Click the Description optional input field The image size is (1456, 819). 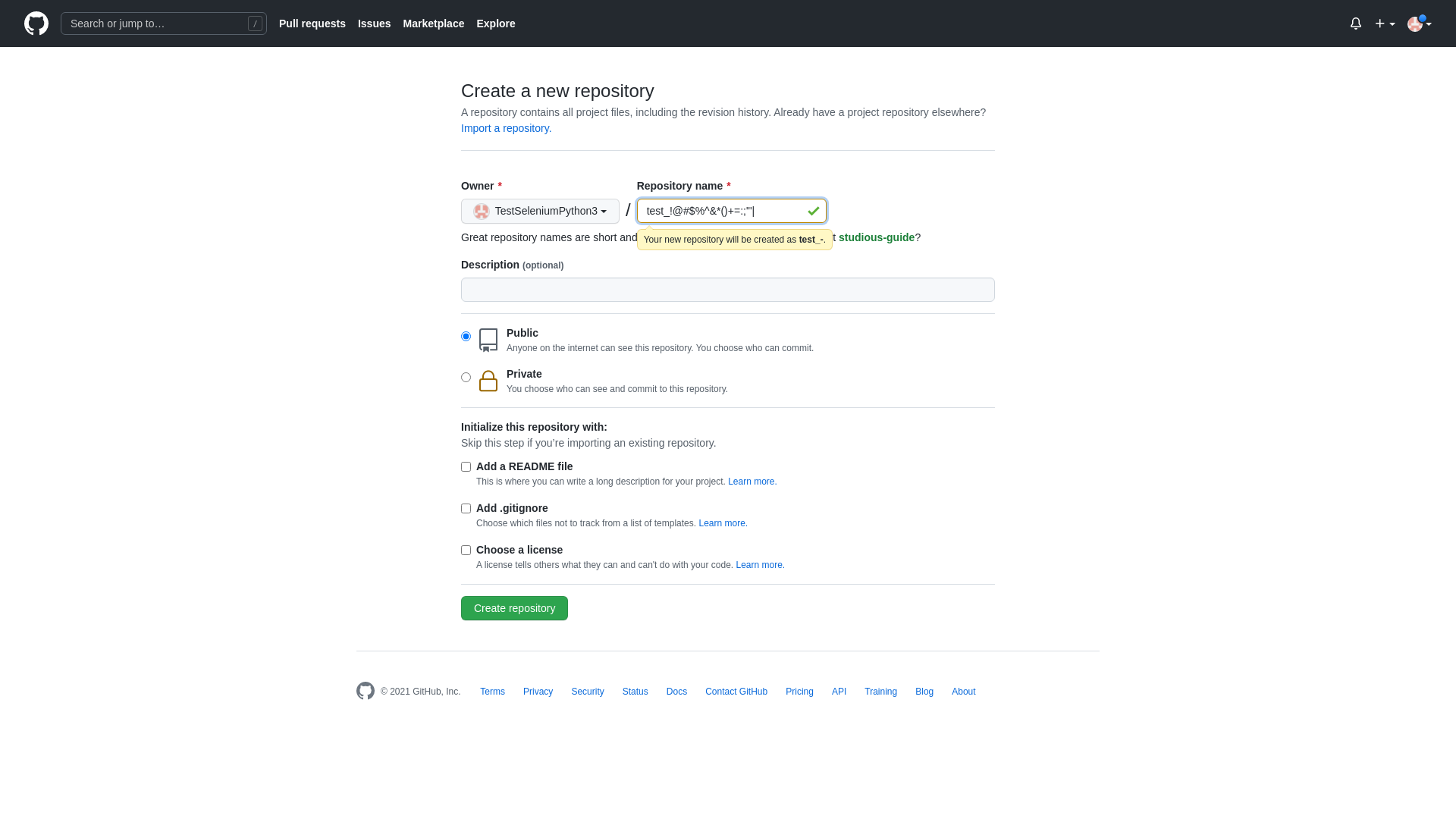pos(728,290)
